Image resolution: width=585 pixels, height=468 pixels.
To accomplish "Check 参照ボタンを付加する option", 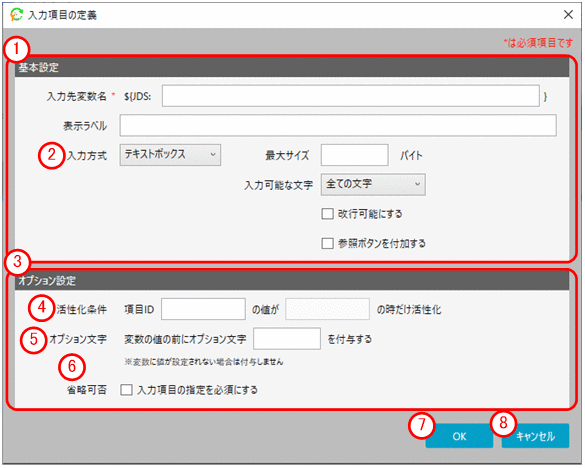I will 328,243.
